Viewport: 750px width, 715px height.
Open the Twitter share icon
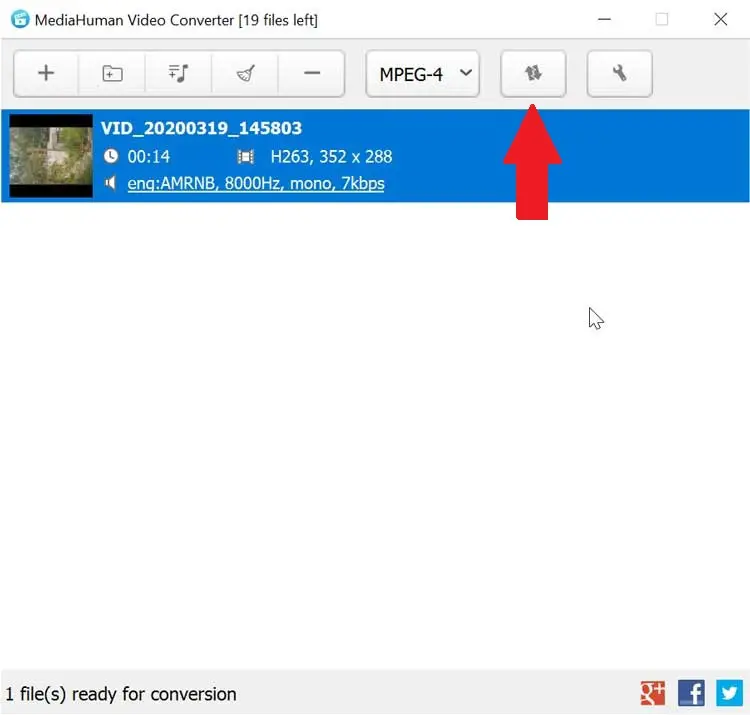click(x=729, y=693)
